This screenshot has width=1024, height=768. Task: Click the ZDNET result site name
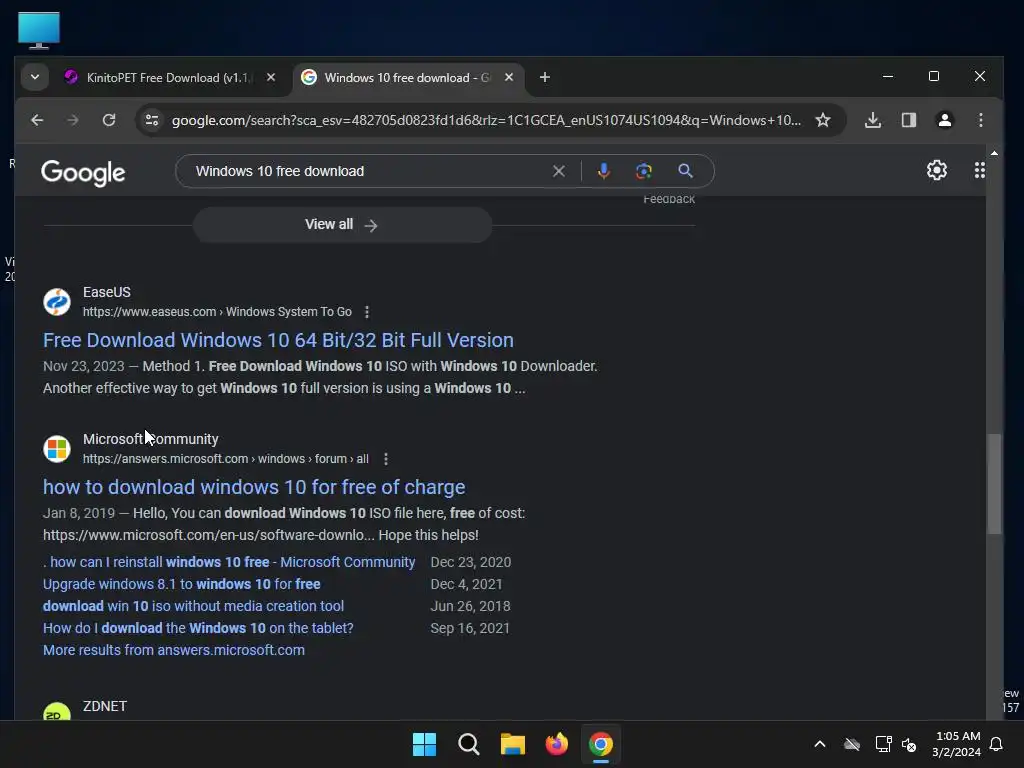(x=104, y=707)
